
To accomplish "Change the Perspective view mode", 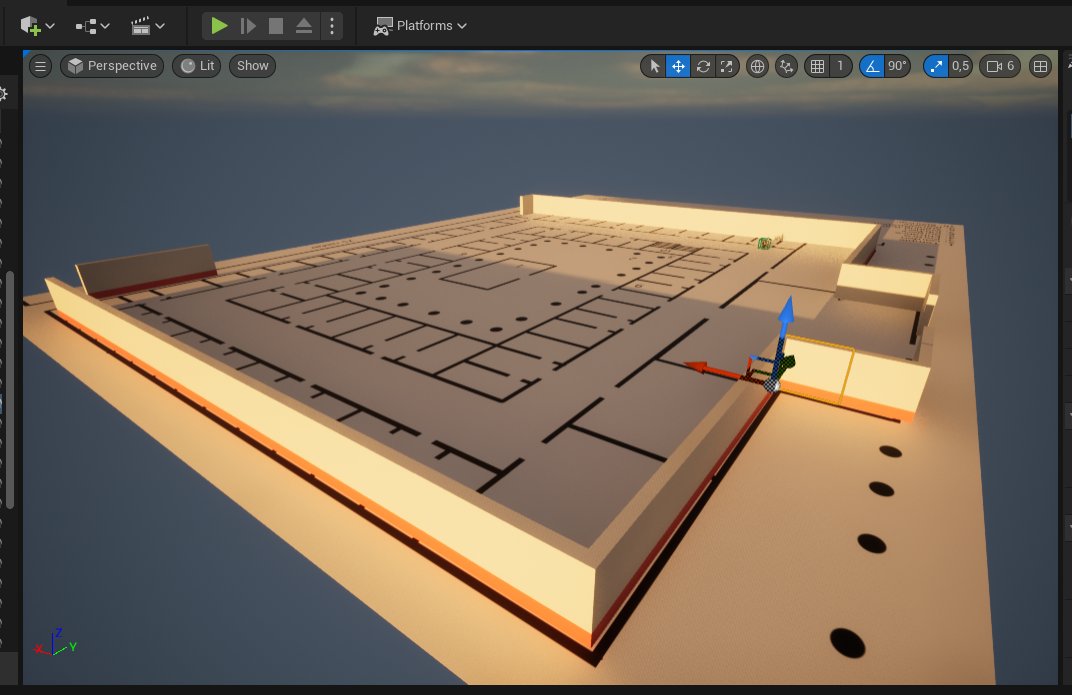I will (112, 66).
